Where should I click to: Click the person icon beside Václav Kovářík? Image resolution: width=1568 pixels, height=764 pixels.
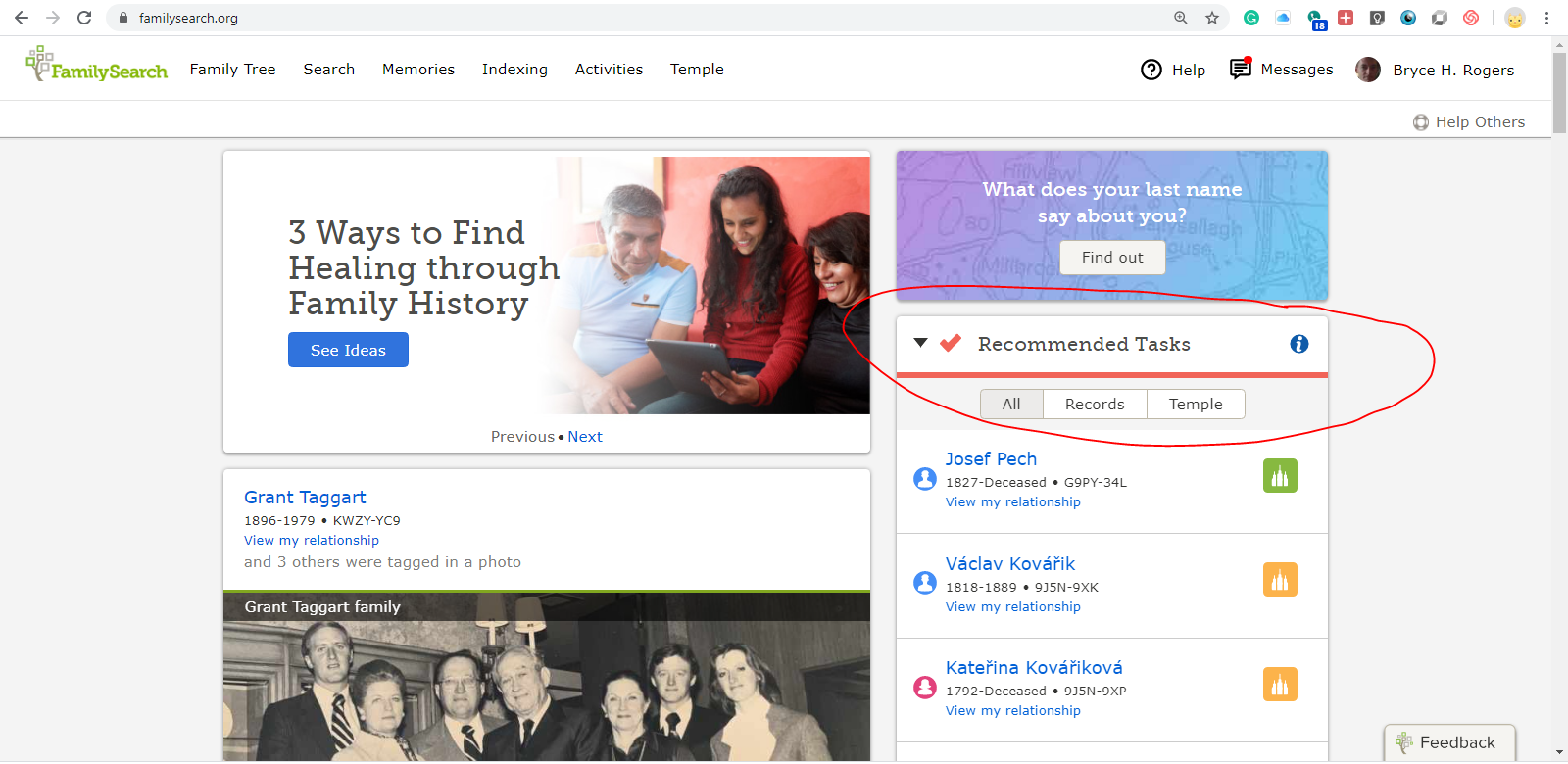925,583
